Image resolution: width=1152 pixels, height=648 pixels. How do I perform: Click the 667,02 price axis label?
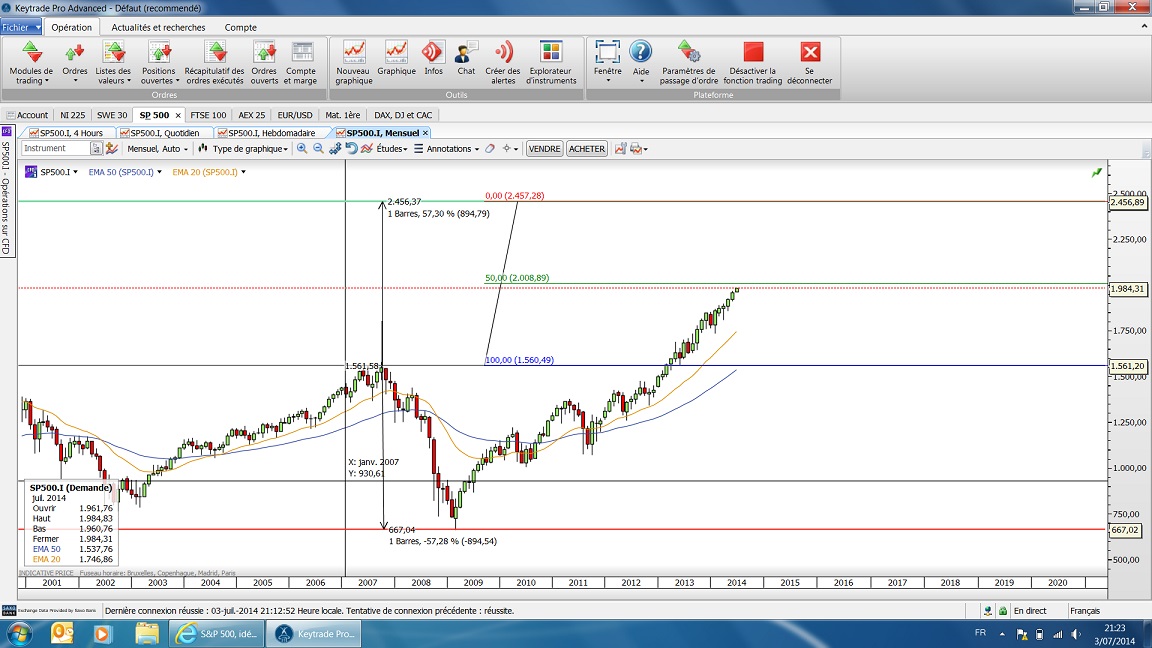click(1125, 530)
